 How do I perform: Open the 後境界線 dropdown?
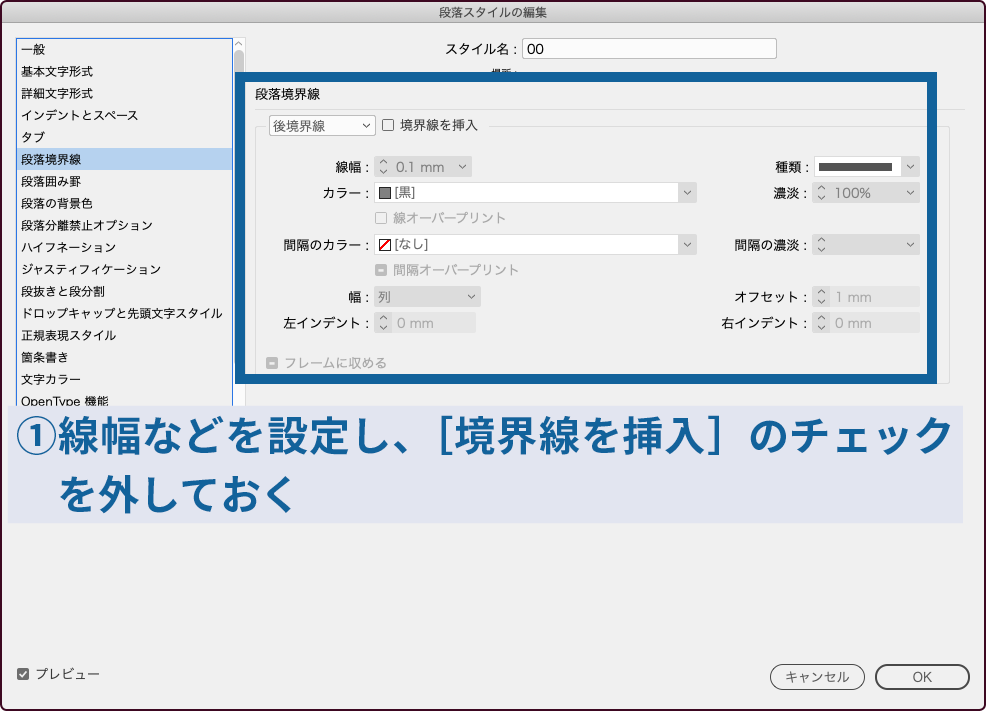click(x=320, y=125)
